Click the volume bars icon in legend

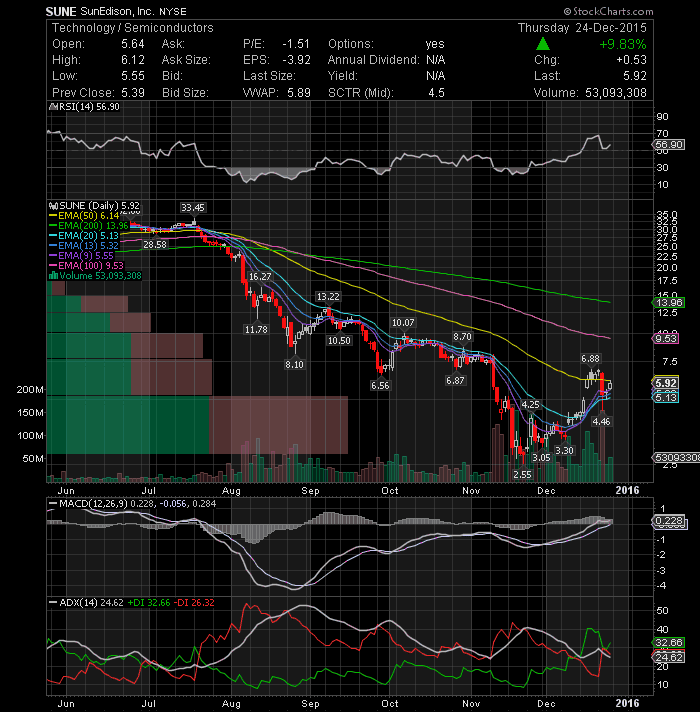tap(53, 276)
